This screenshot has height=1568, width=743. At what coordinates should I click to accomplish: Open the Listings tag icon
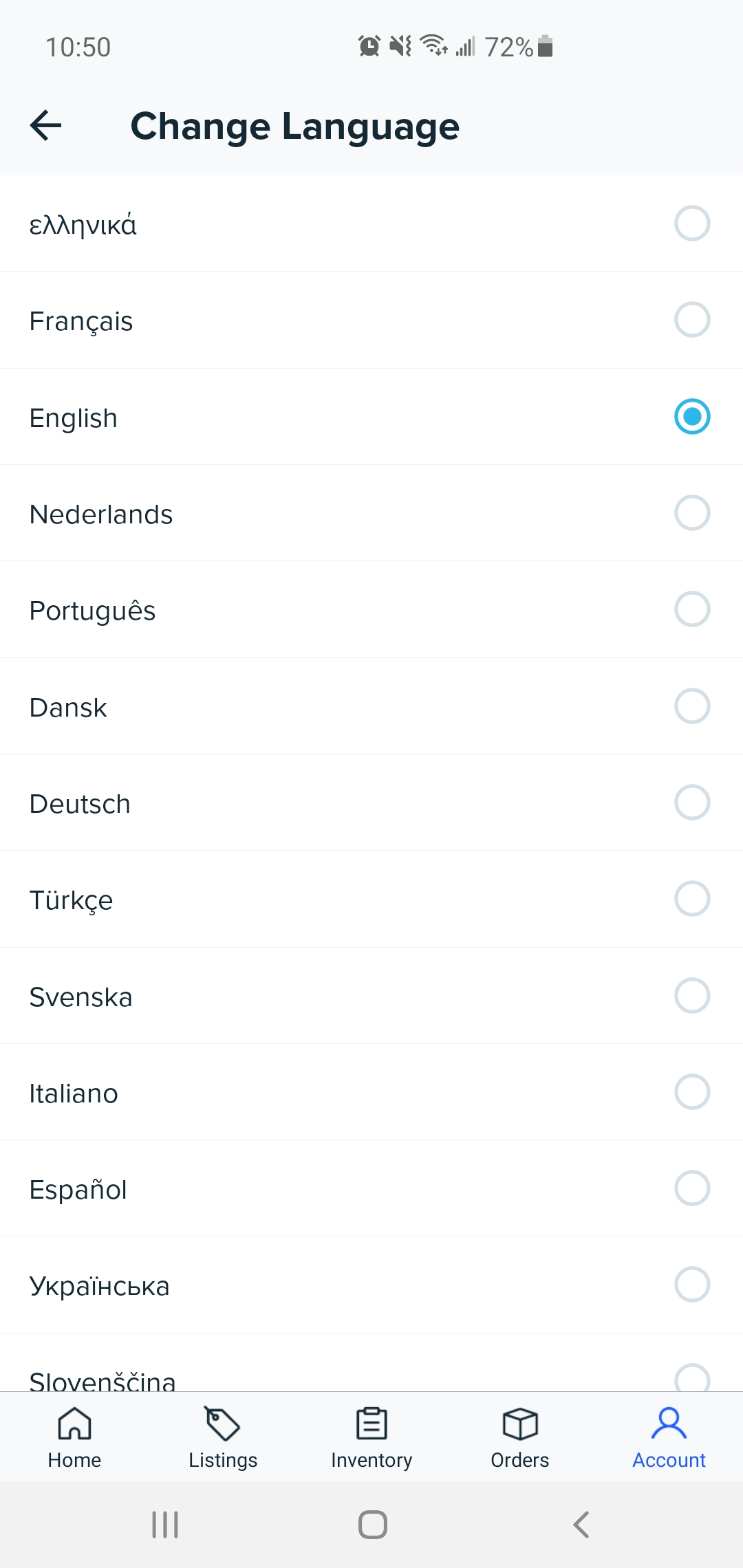coord(222,1423)
